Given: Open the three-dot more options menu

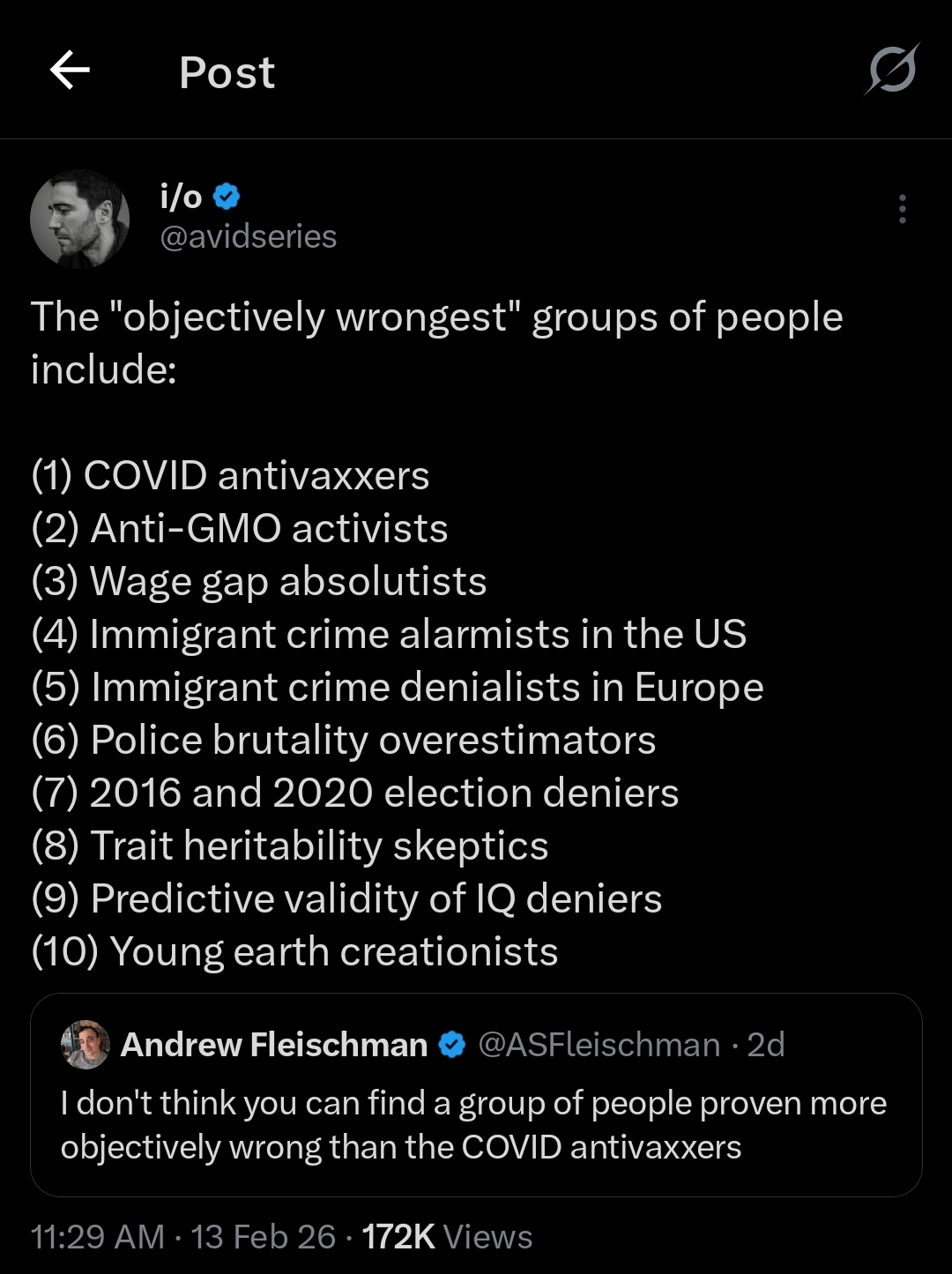Looking at the screenshot, I should tap(902, 209).
